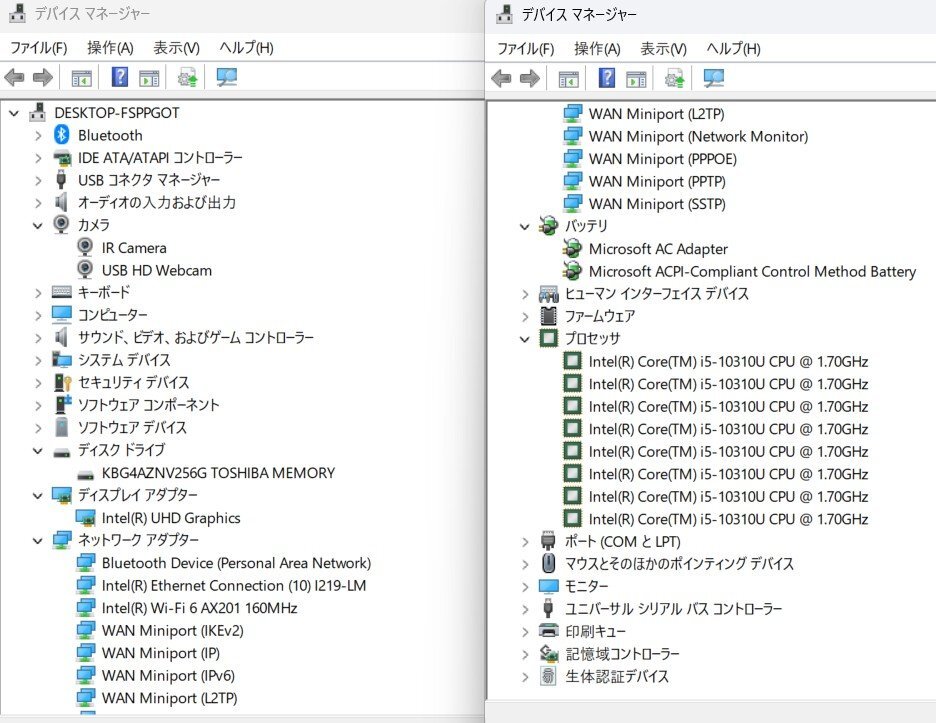This screenshot has width=936, height=723.
Task: Click the マウス pointing devices icon
Action: tap(548, 563)
